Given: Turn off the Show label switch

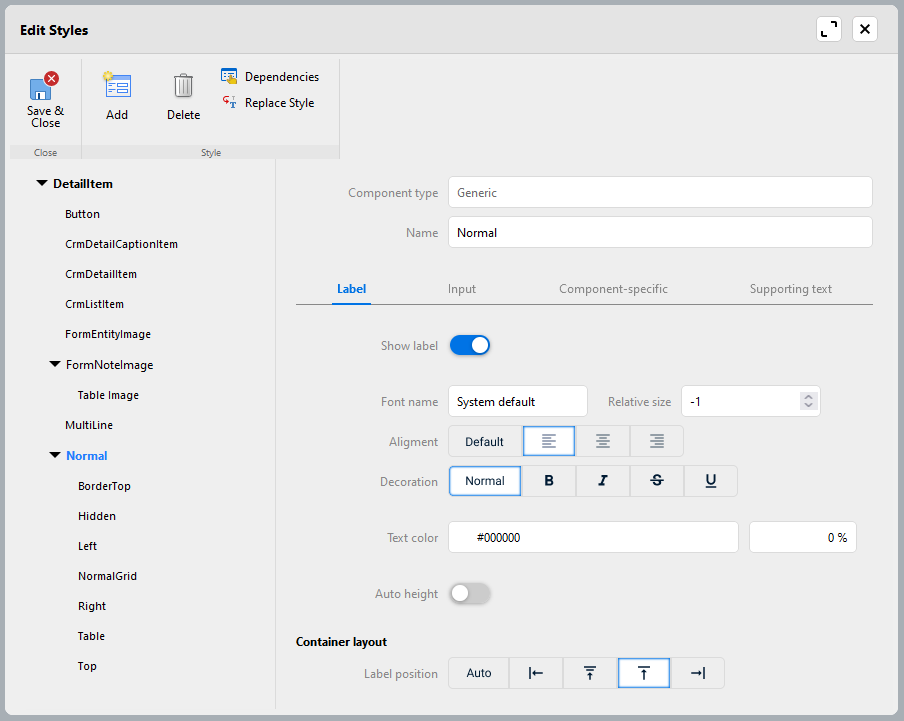Looking at the screenshot, I should pos(470,346).
